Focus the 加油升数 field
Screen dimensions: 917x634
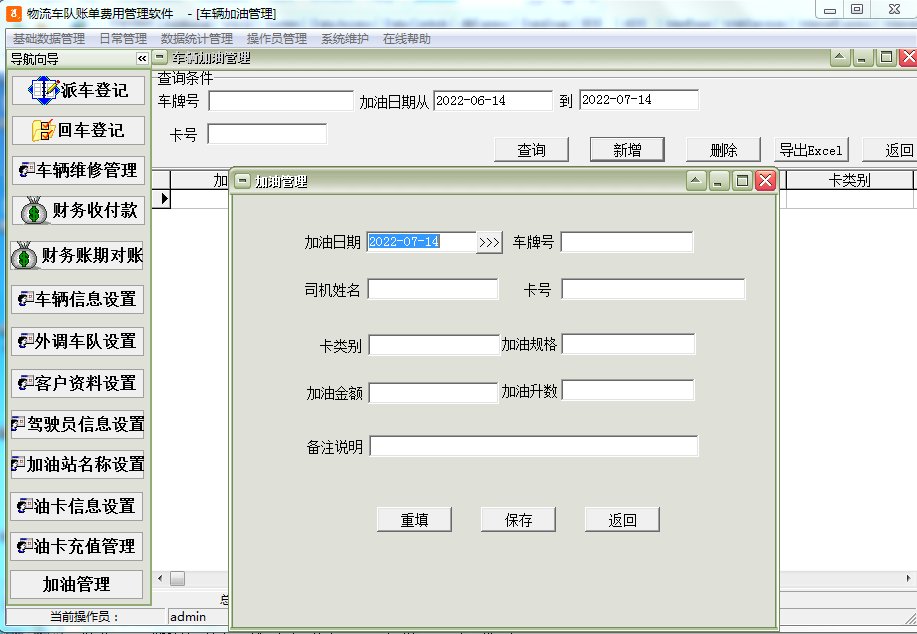pos(628,391)
